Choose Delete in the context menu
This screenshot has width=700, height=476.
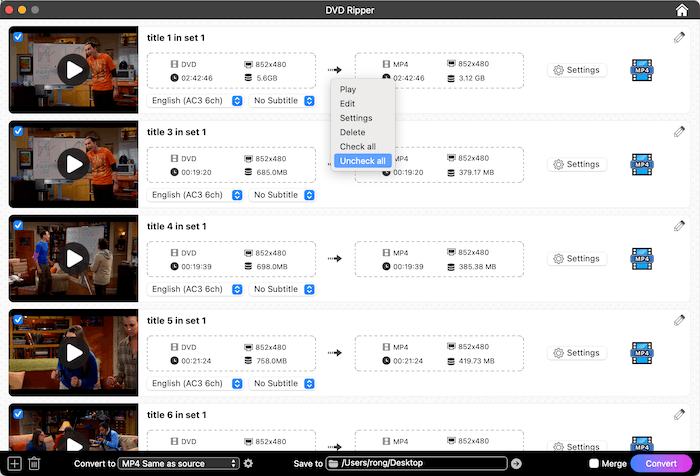point(353,132)
